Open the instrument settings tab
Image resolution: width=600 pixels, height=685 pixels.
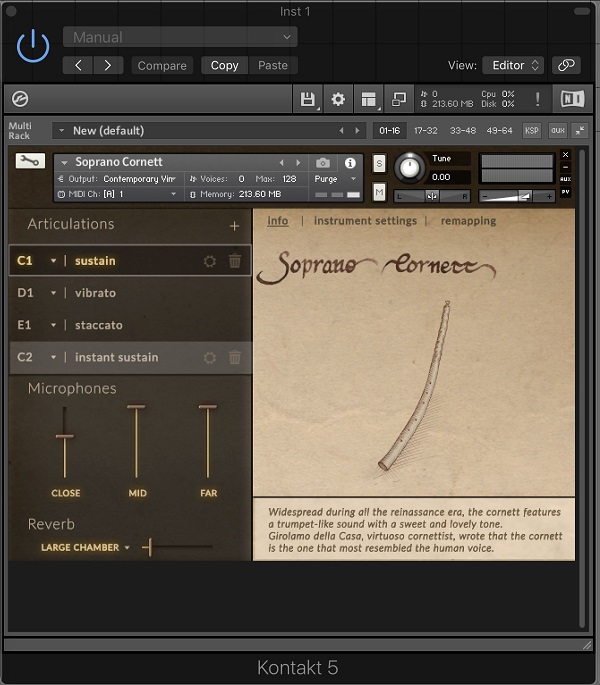pyautogui.click(x=365, y=221)
